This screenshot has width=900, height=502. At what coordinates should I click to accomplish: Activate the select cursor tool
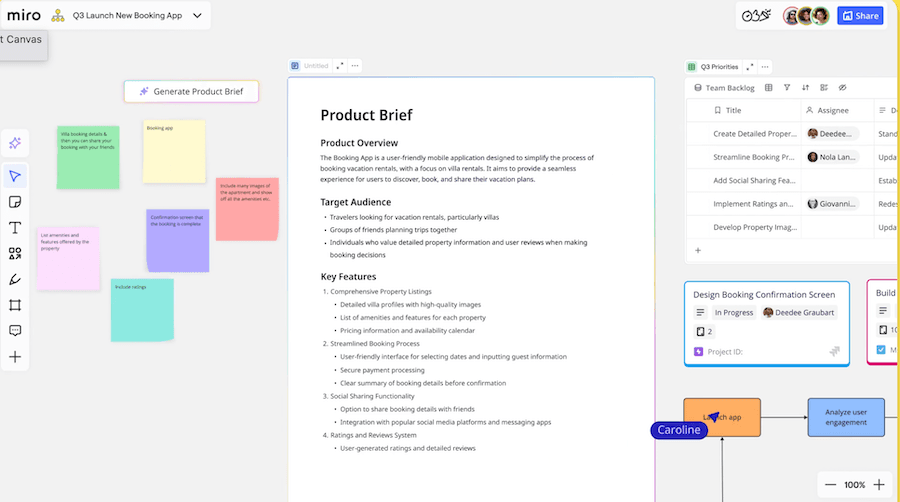coord(15,177)
